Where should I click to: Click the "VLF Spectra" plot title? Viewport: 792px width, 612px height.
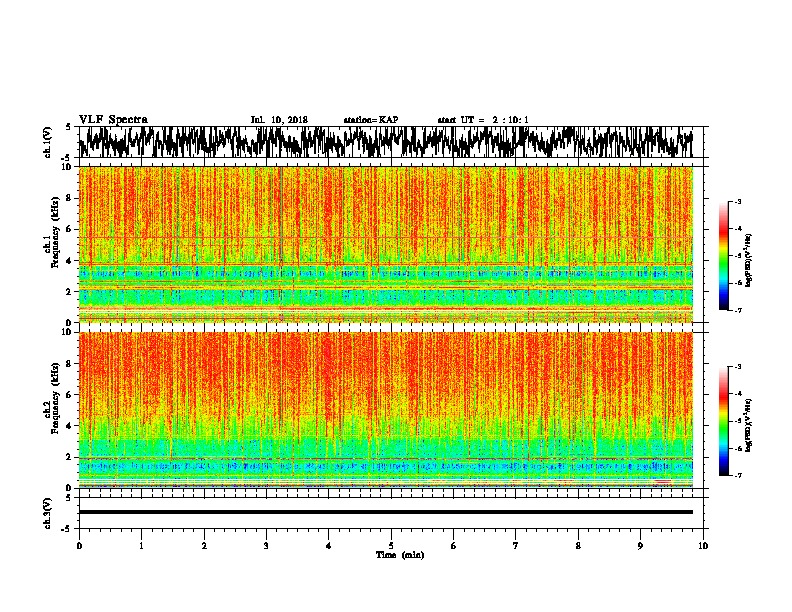pyautogui.click(x=113, y=120)
